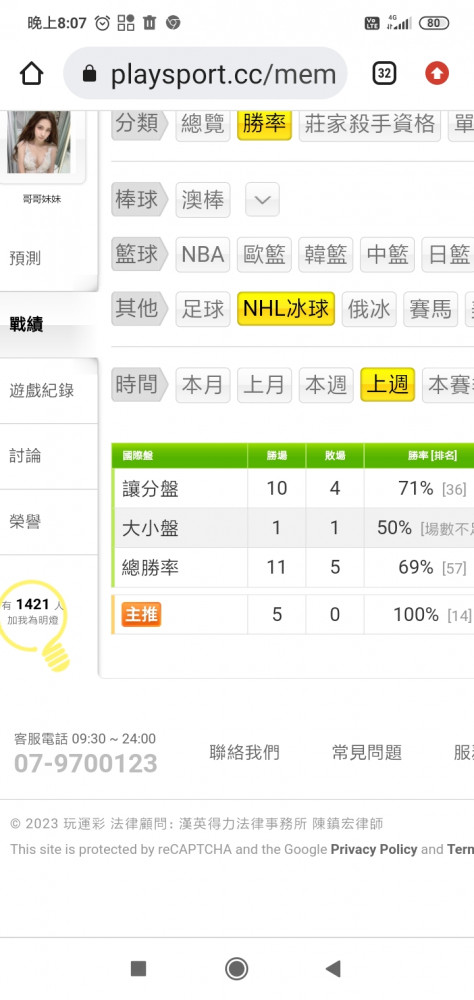Select the playsport.cc address field
Viewport: 474px width, 1000px height.
205,74
